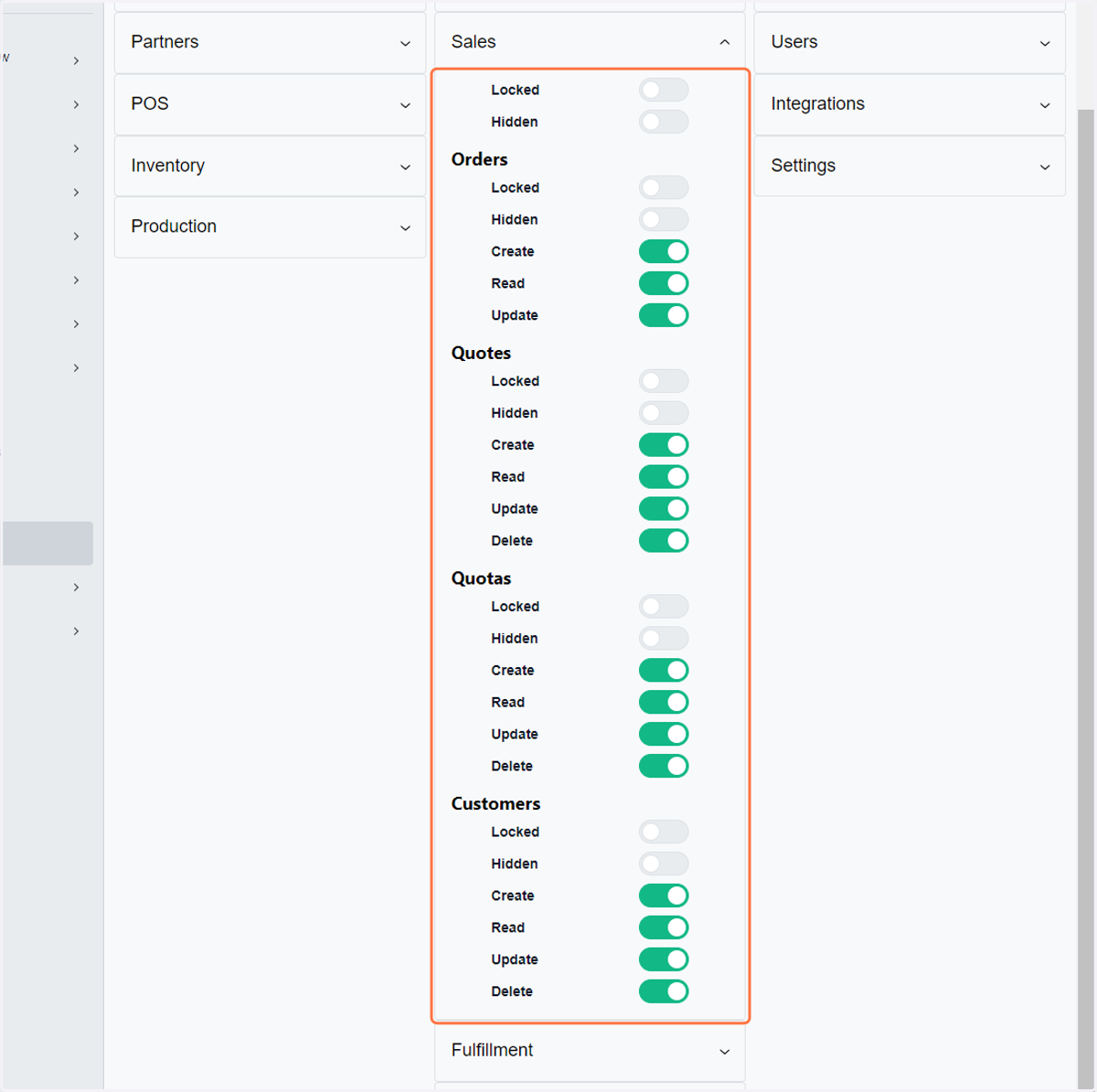1097x1092 pixels.
Task: Expand the Partners permissions section
Action: [x=270, y=42]
